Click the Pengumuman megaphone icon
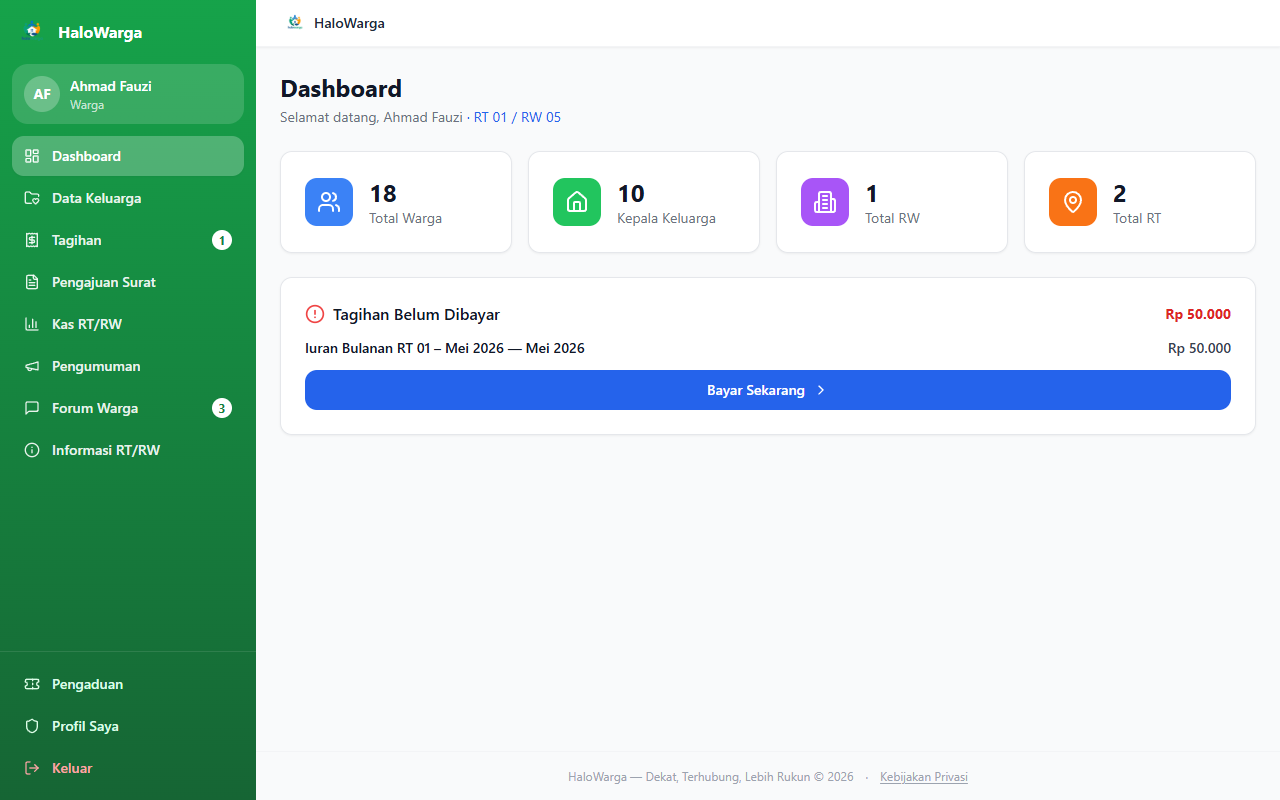The height and width of the screenshot is (800, 1280). tap(32, 366)
